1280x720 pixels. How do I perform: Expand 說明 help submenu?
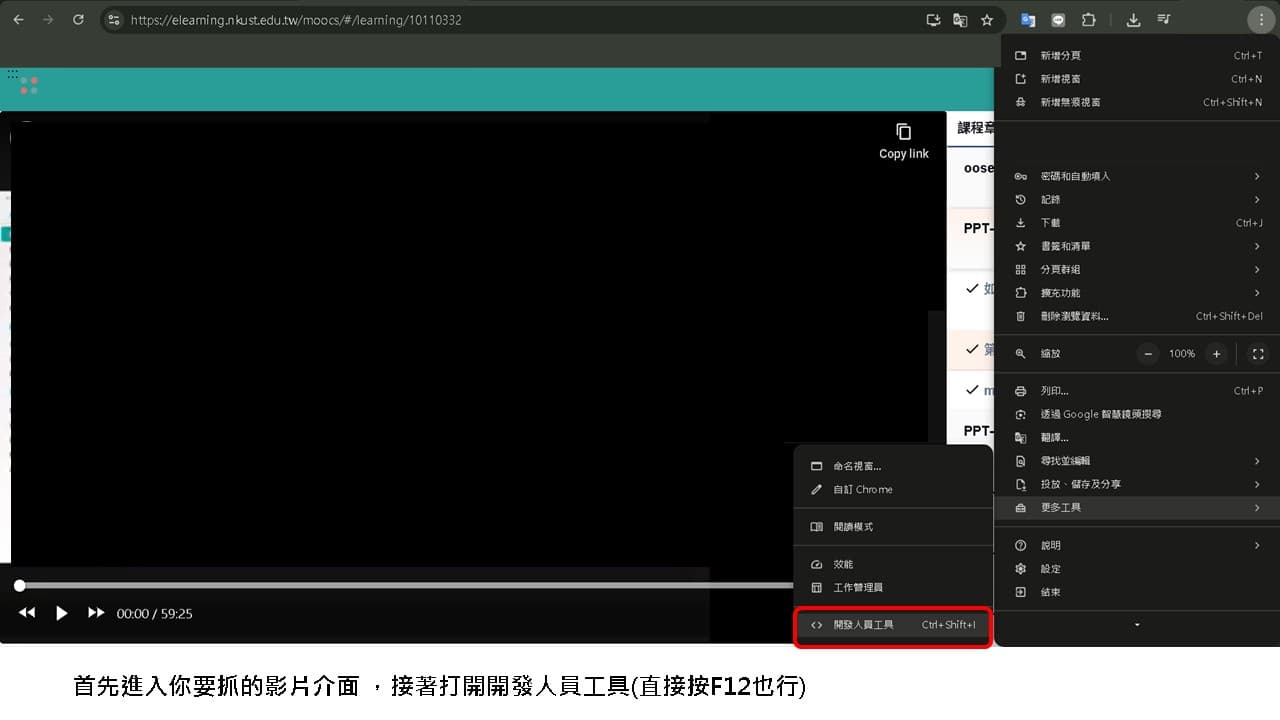(1138, 546)
